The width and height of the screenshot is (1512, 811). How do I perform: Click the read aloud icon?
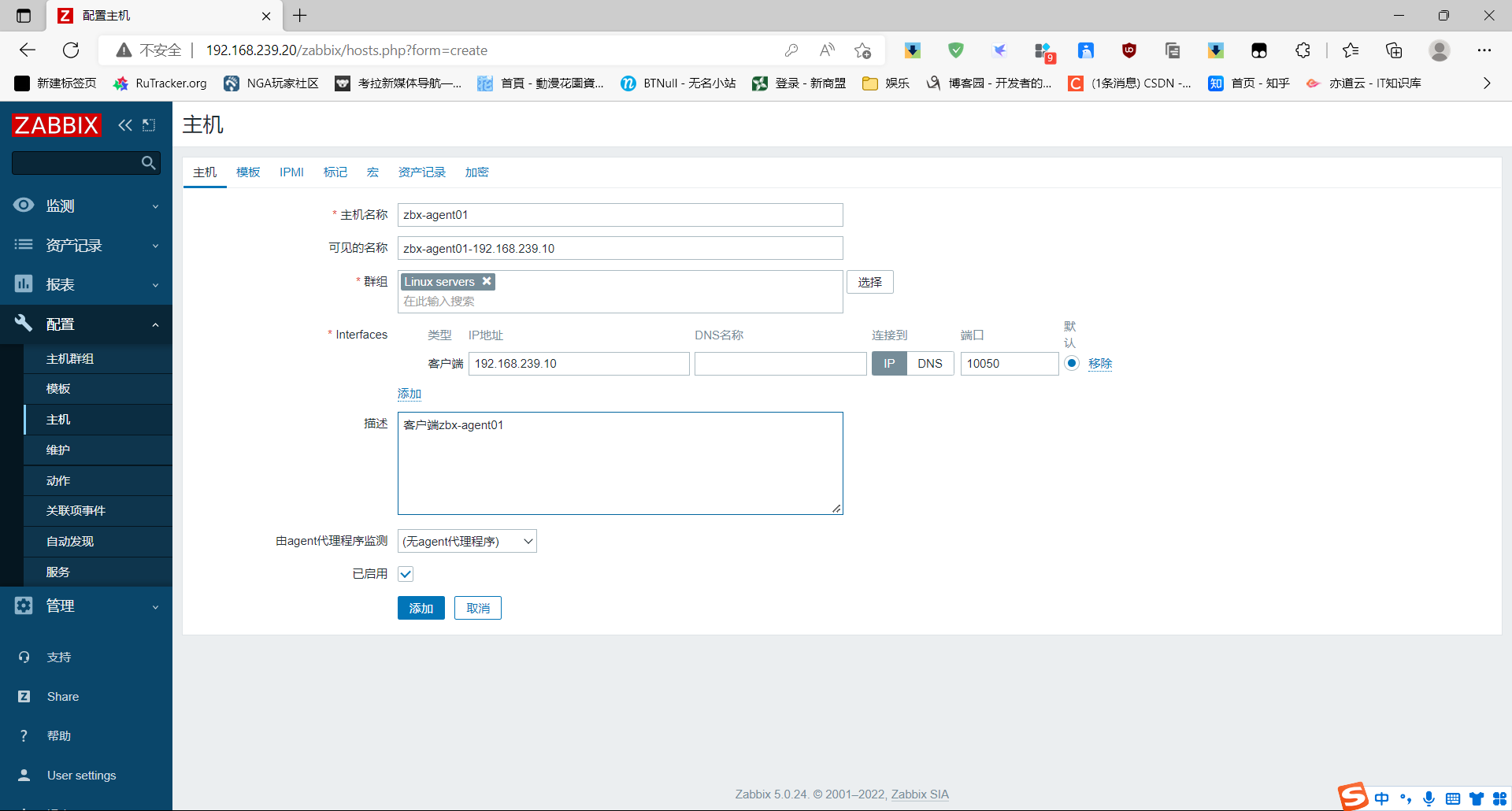[x=827, y=50]
